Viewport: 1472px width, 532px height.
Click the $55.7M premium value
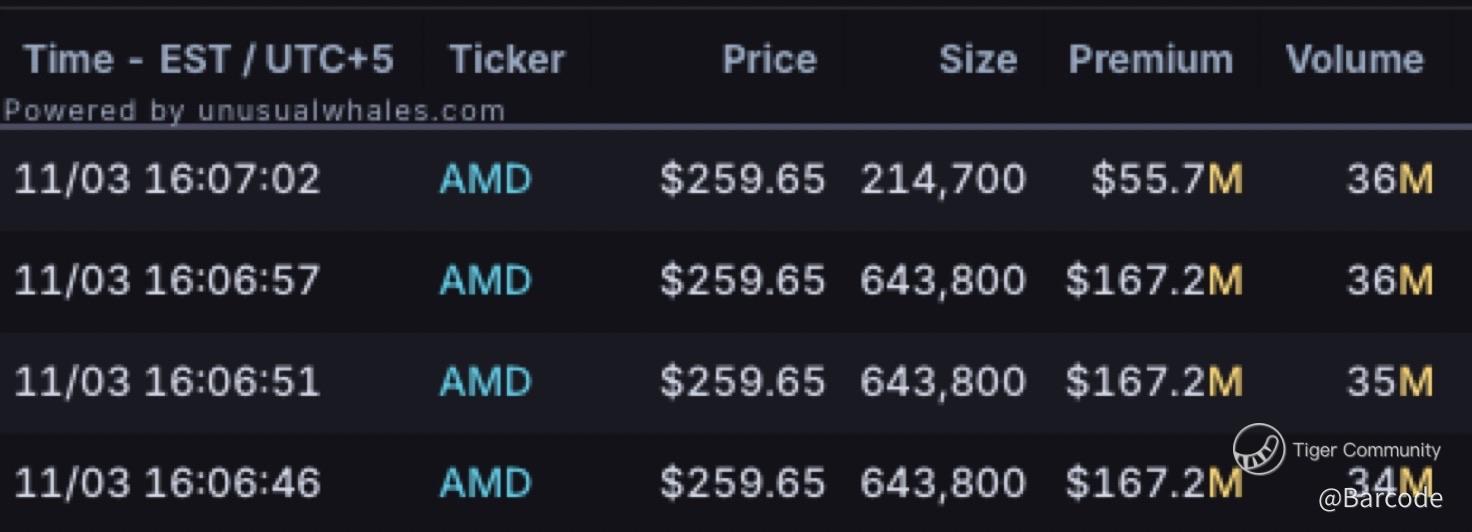pos(1166,180)
